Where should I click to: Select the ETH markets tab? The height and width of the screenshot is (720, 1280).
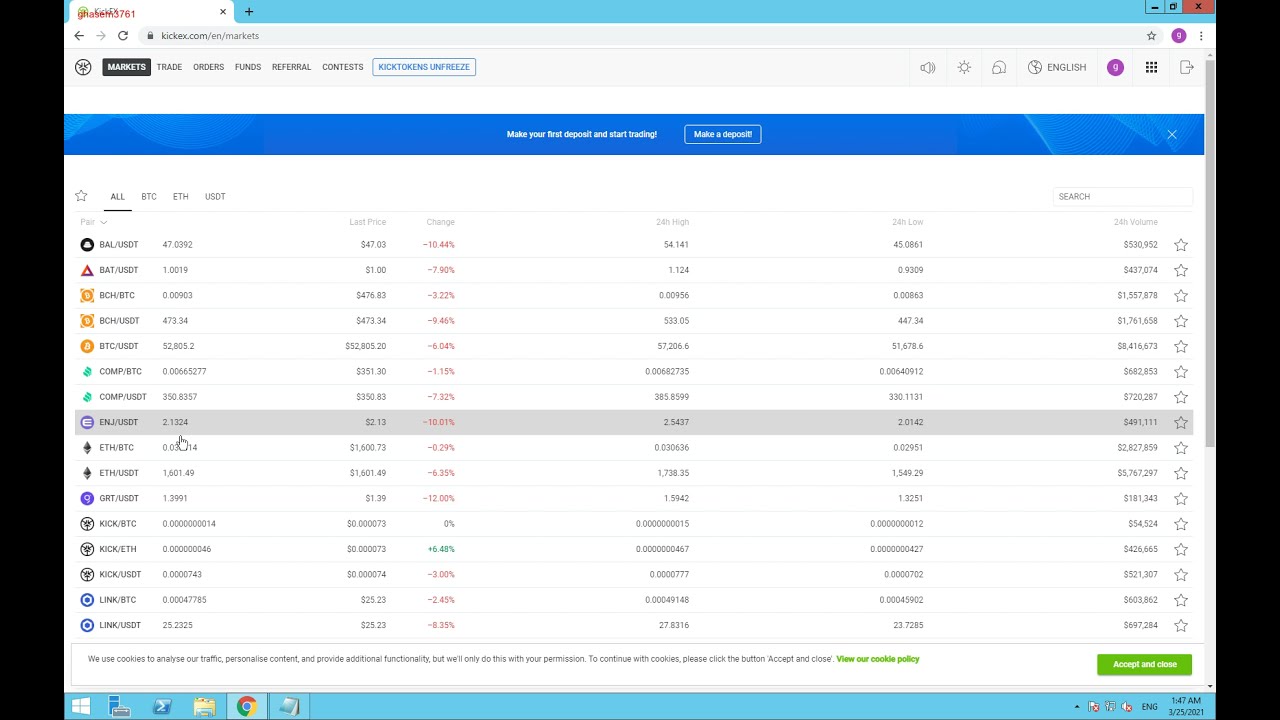[181, 197]
